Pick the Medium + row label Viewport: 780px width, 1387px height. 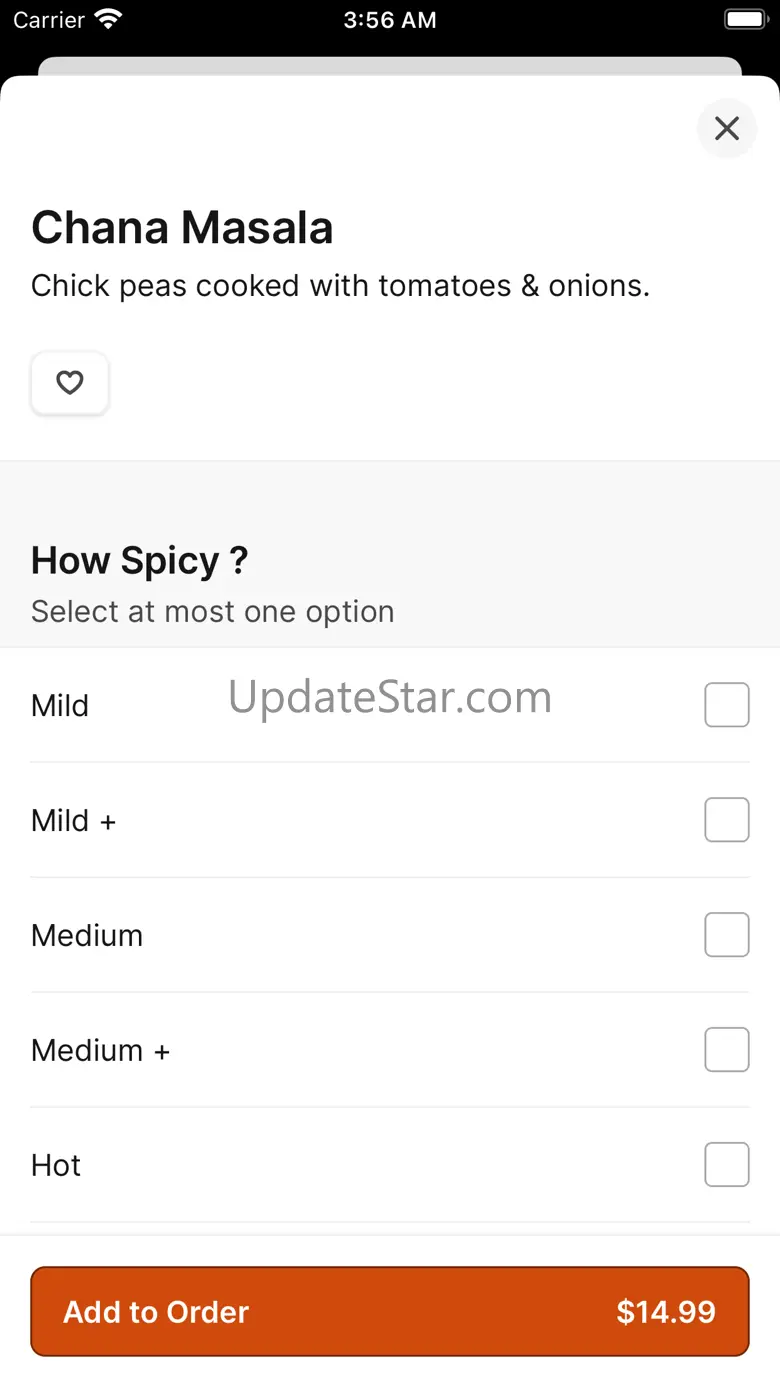click(x=101, y=1050)
